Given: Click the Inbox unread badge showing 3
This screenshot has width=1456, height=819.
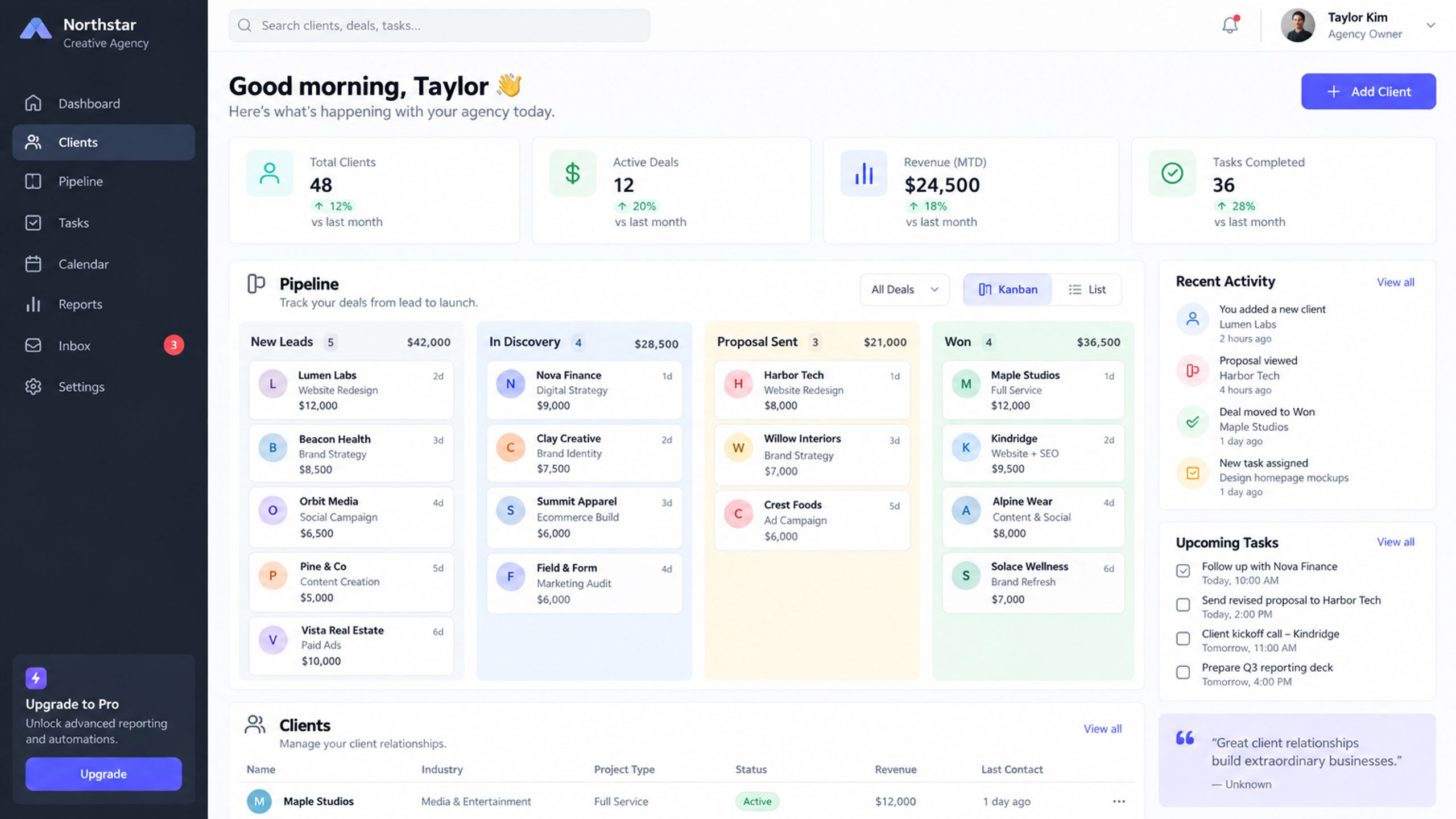Looking at the screenshot, I should point(174,345).
